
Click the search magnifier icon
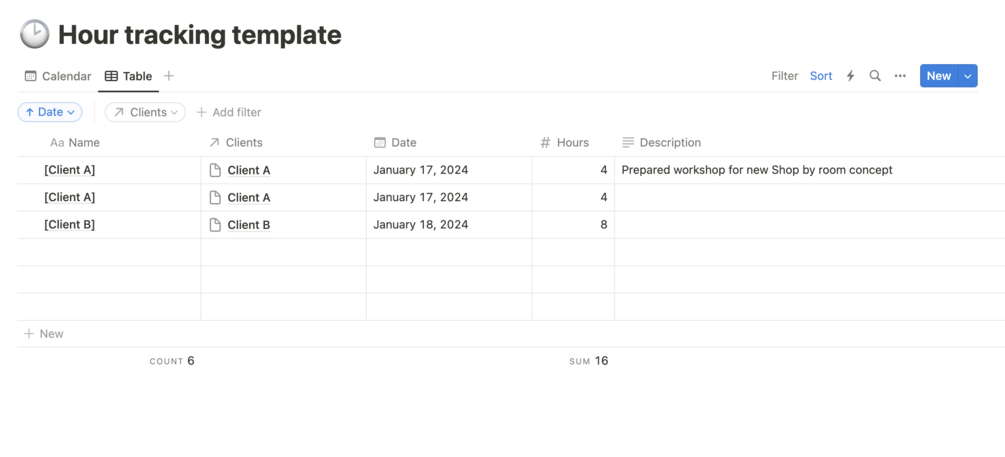[875, 76]
